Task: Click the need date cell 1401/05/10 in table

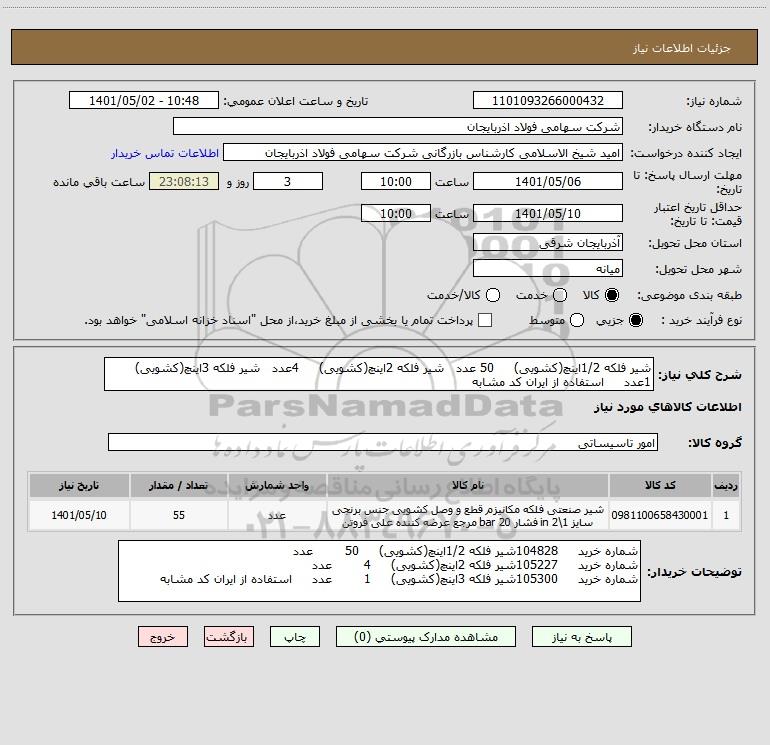Action: [x=79, y=515]
